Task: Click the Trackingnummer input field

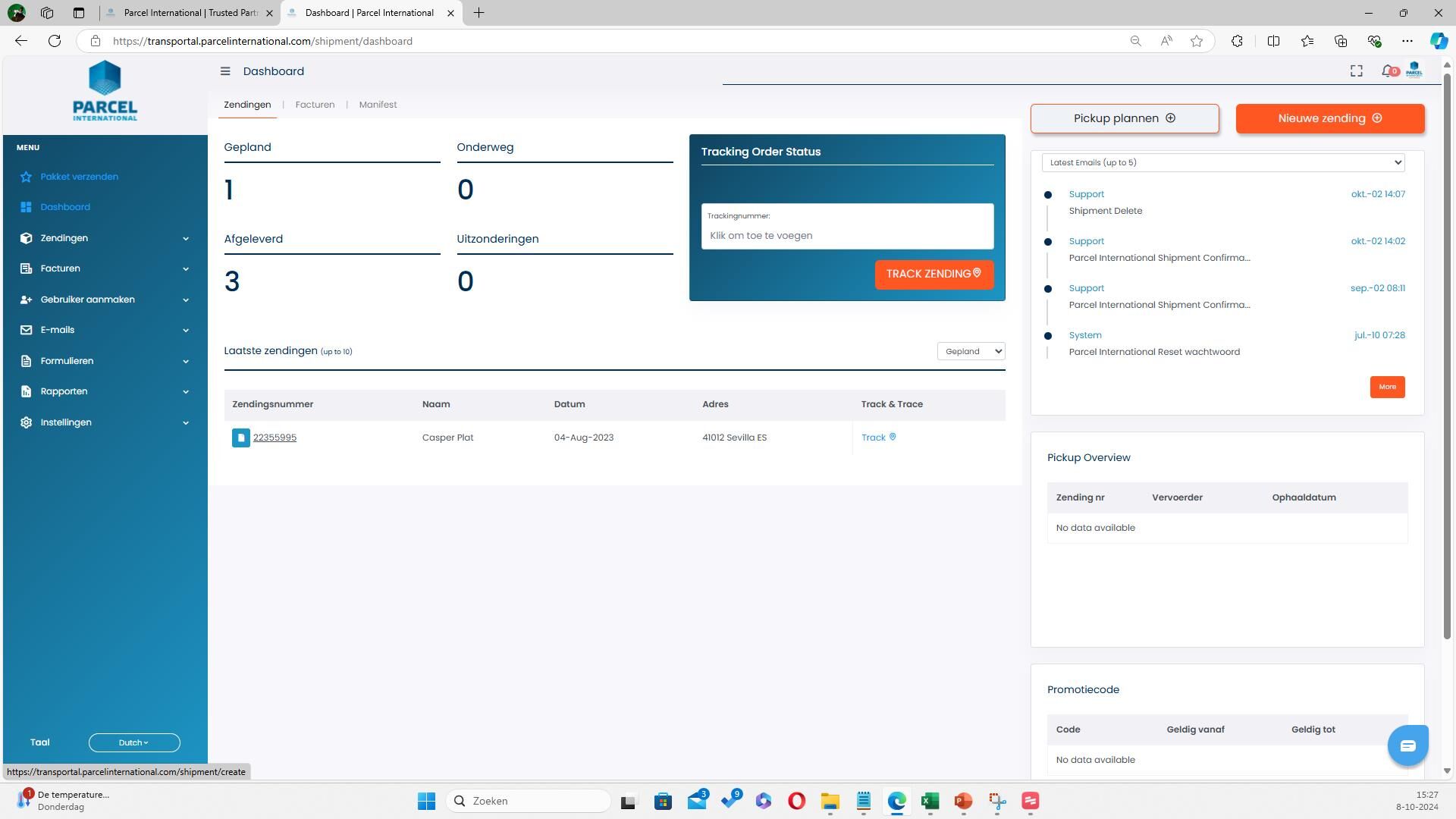Action: (x=846, y=236)
